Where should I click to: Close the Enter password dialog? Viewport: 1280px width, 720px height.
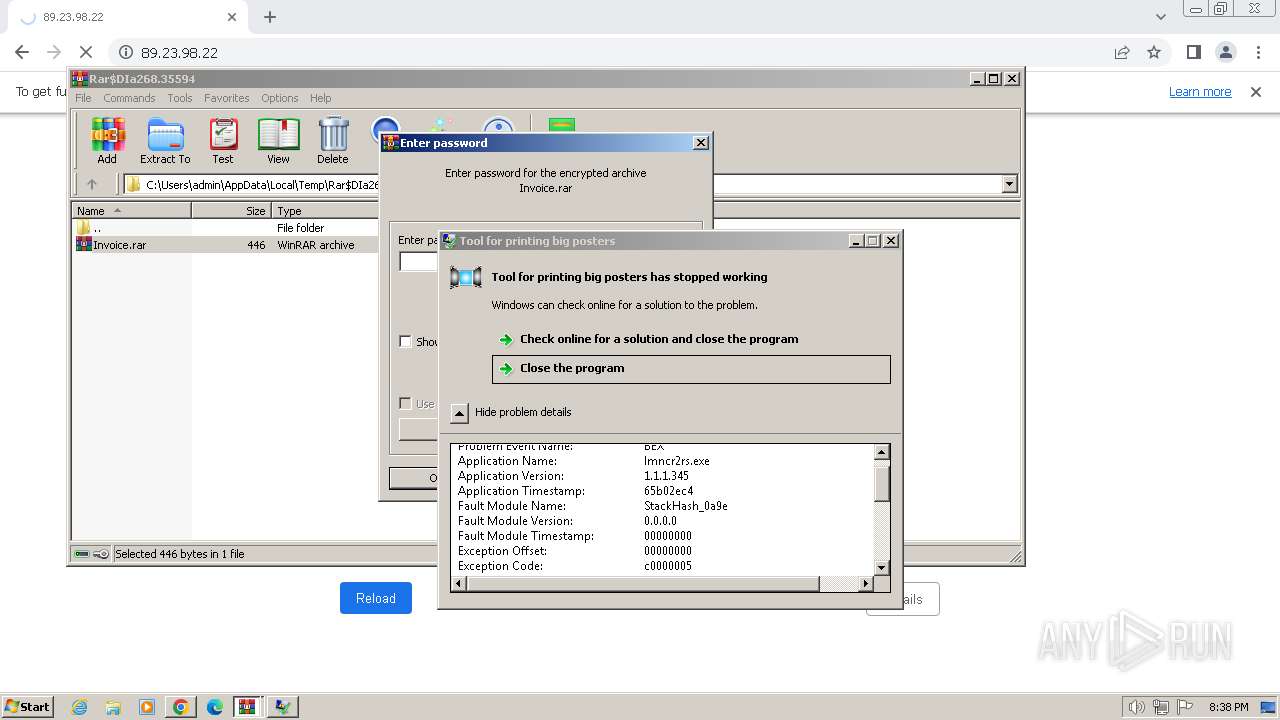[701, 143]
